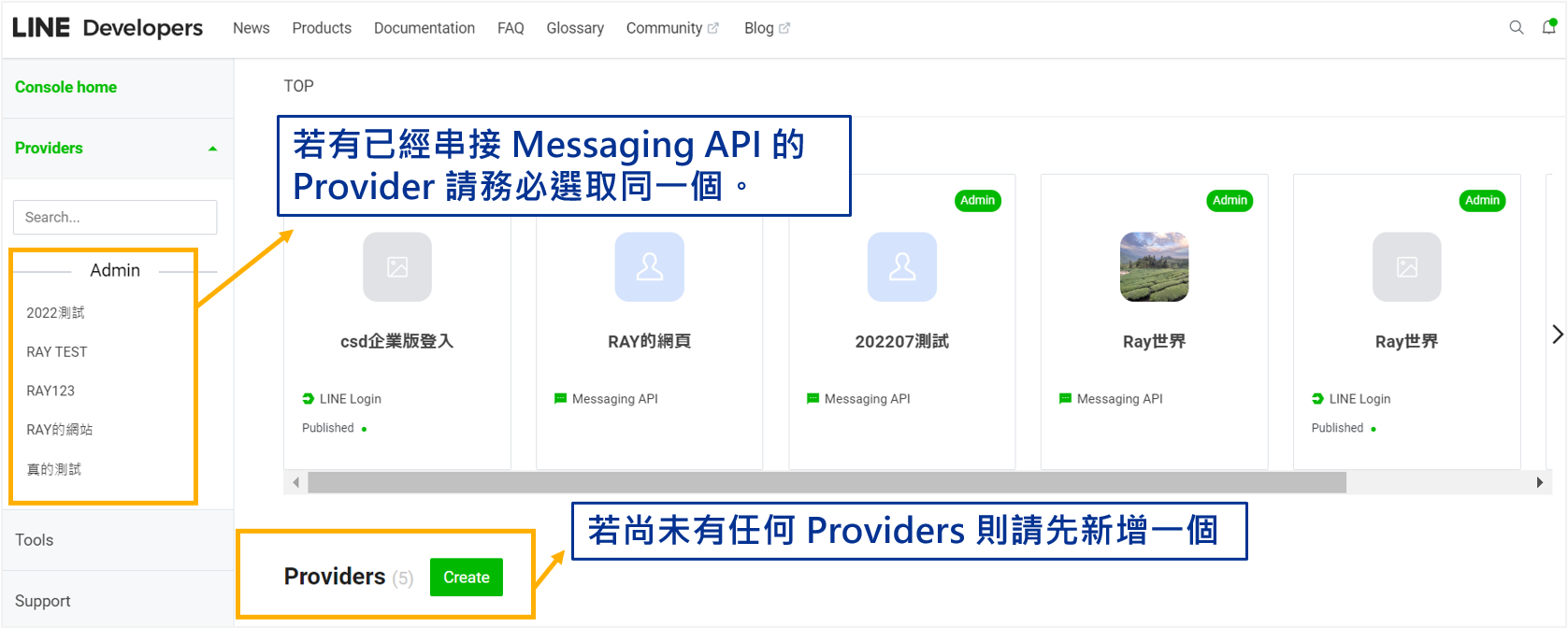Click the Messaging API icon under RAY的網頁
Screen dimensions: 1568x628
[561, 399]
